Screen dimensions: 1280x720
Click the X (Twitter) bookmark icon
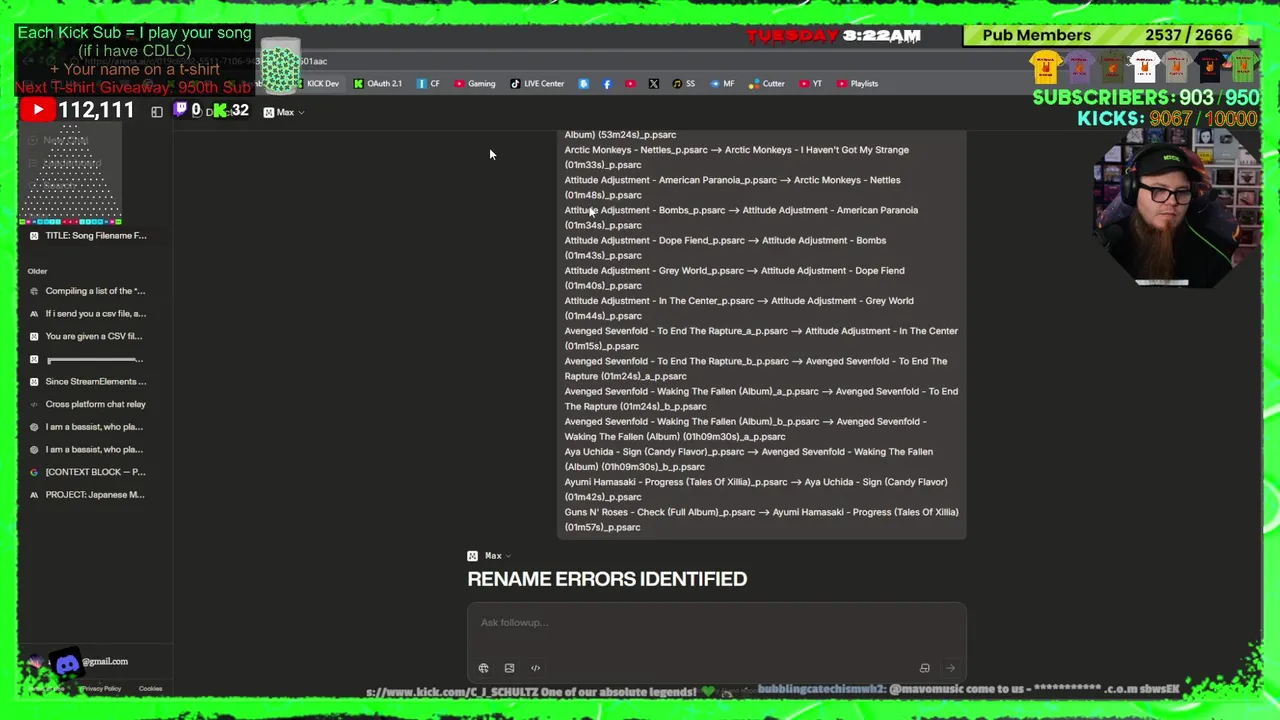[x=653, y=84]
